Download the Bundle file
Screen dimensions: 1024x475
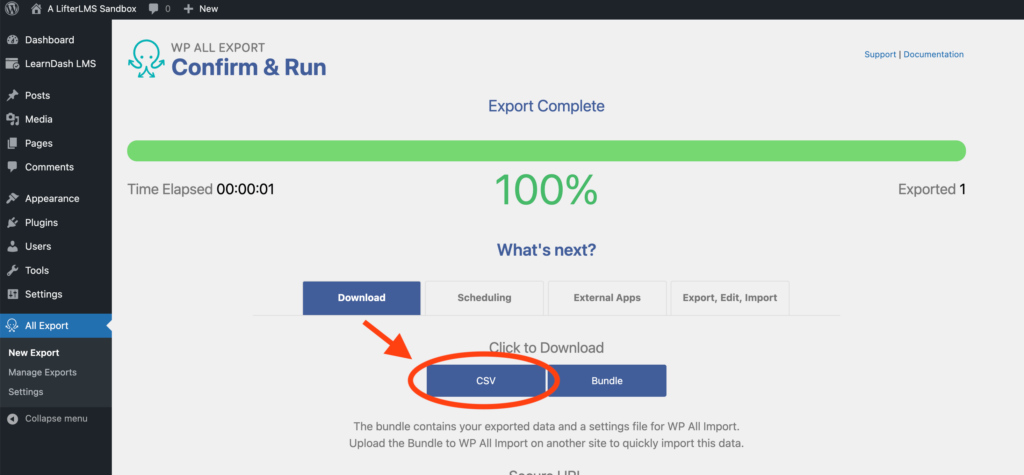click(607, 381)
